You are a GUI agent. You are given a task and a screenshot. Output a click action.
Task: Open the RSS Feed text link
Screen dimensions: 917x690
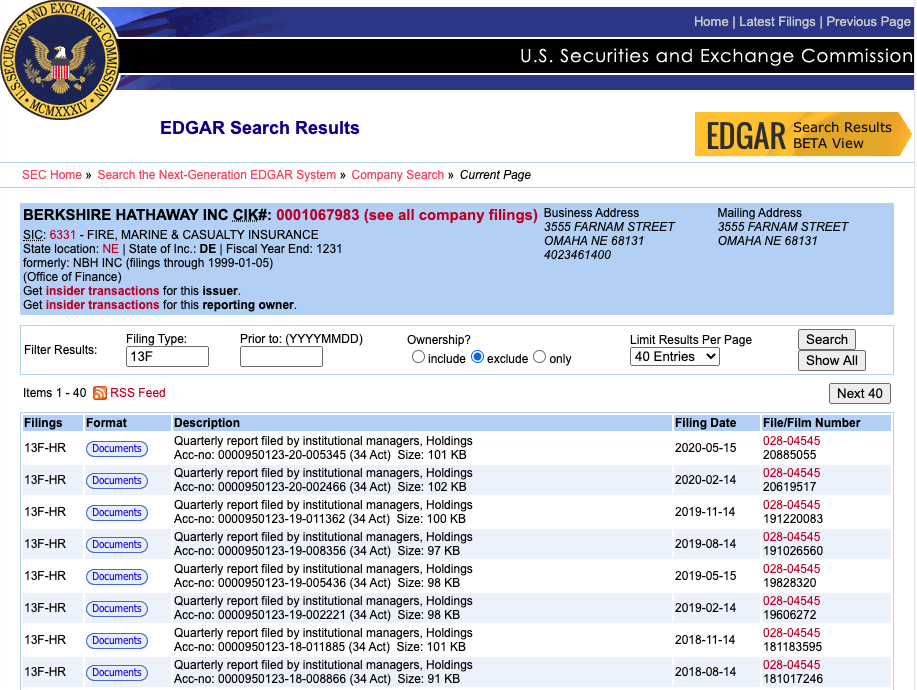click(138, 393)
